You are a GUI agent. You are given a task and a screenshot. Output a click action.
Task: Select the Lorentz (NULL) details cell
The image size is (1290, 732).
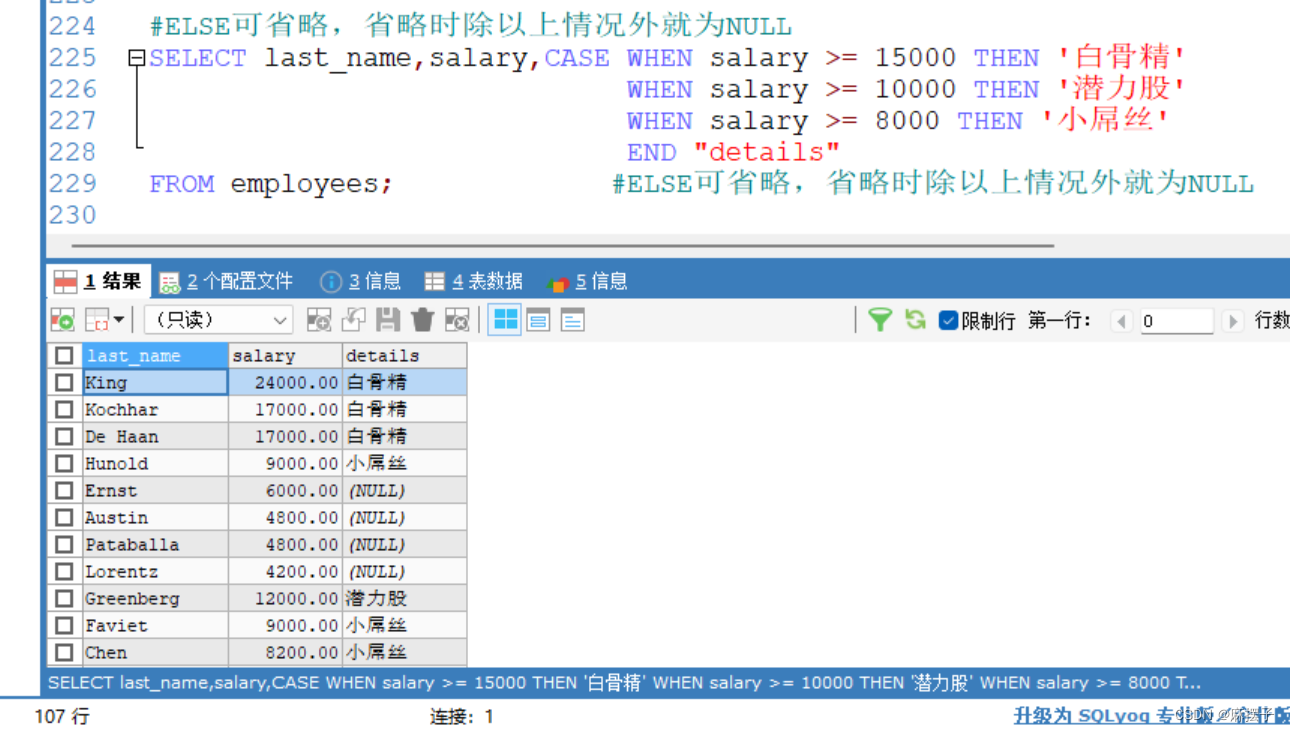pyautogui.click(x=404, y=571)
